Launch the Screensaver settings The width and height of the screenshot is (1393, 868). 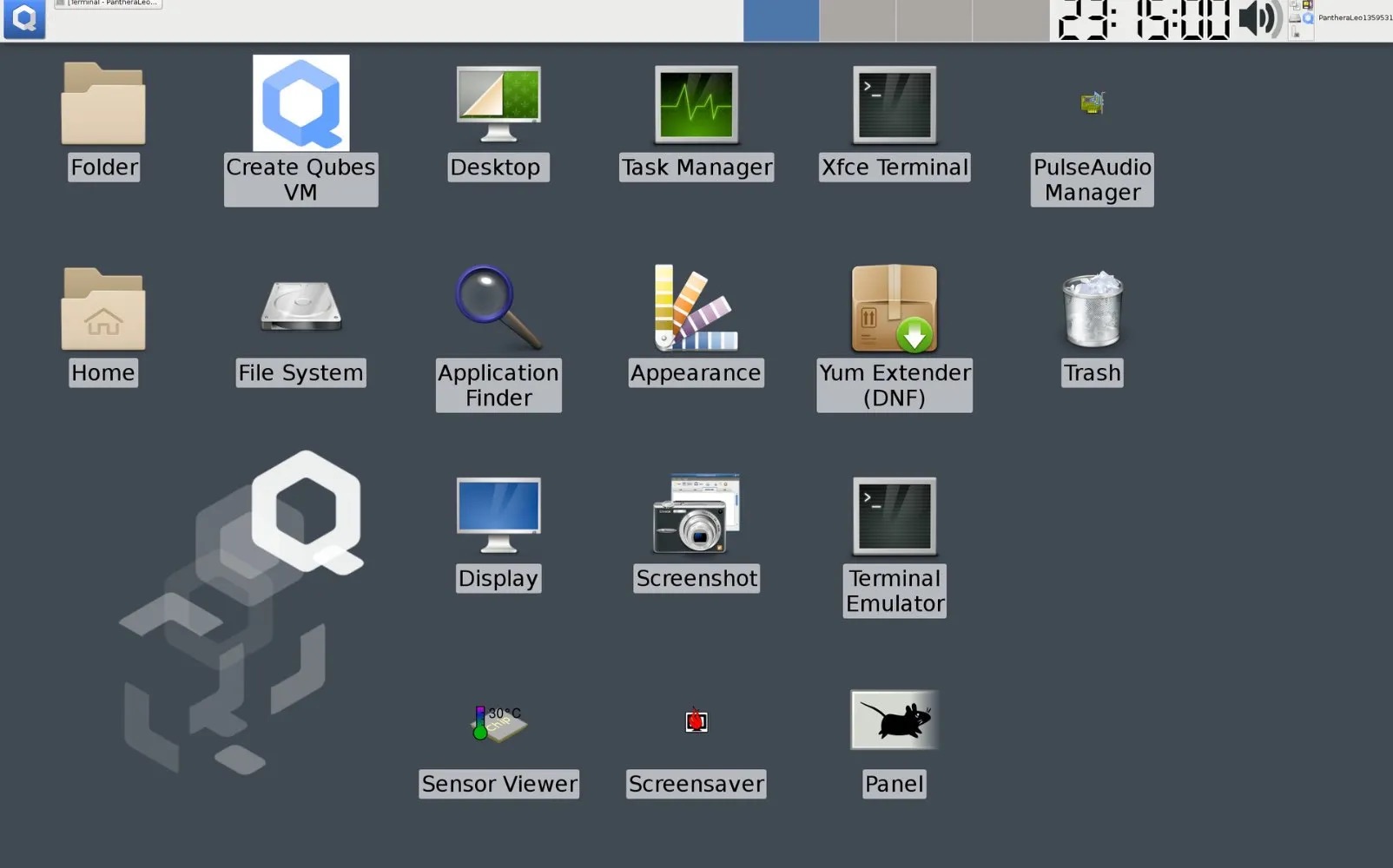(695, 720)
